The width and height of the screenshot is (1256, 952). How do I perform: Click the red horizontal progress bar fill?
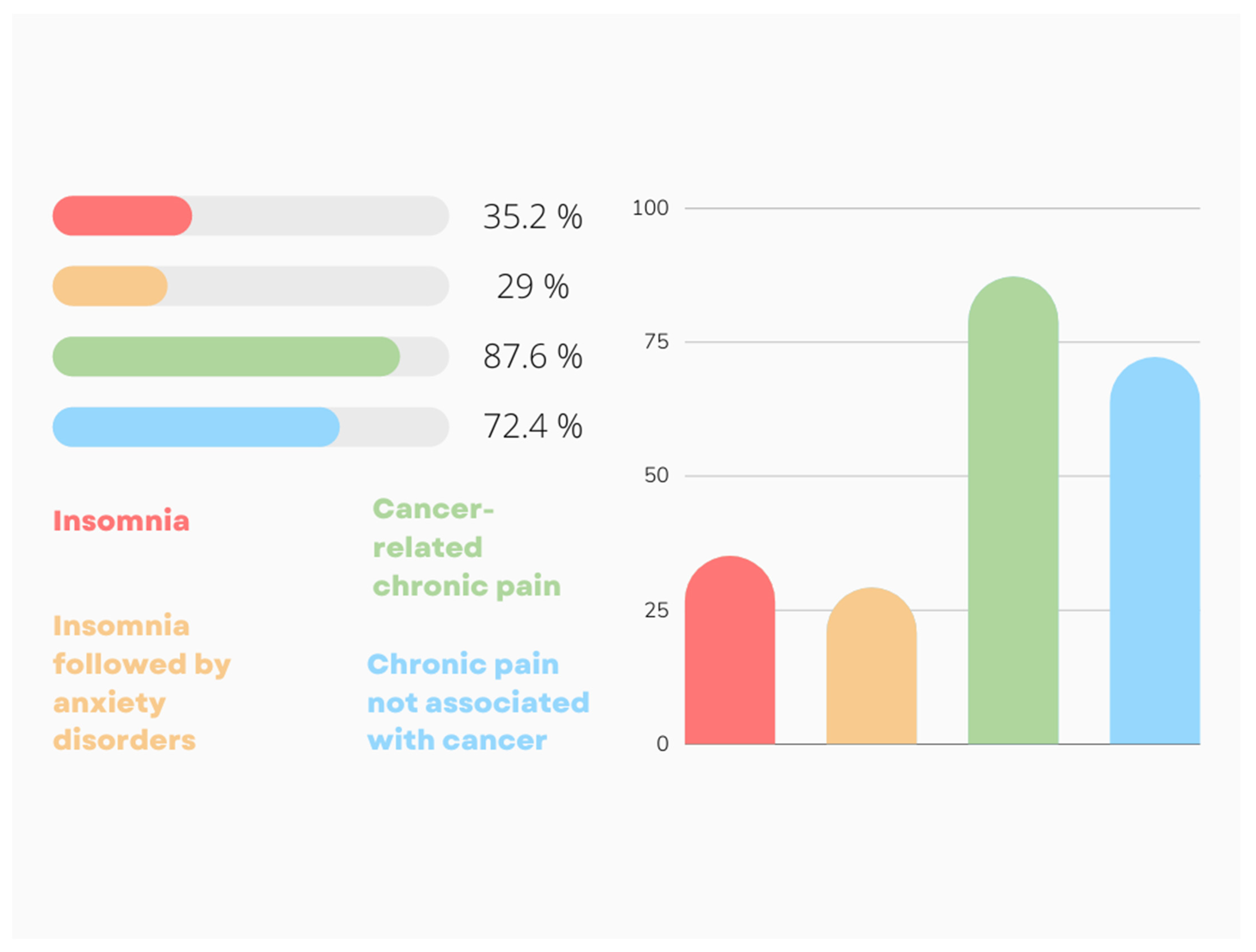(x=122, y=216)
